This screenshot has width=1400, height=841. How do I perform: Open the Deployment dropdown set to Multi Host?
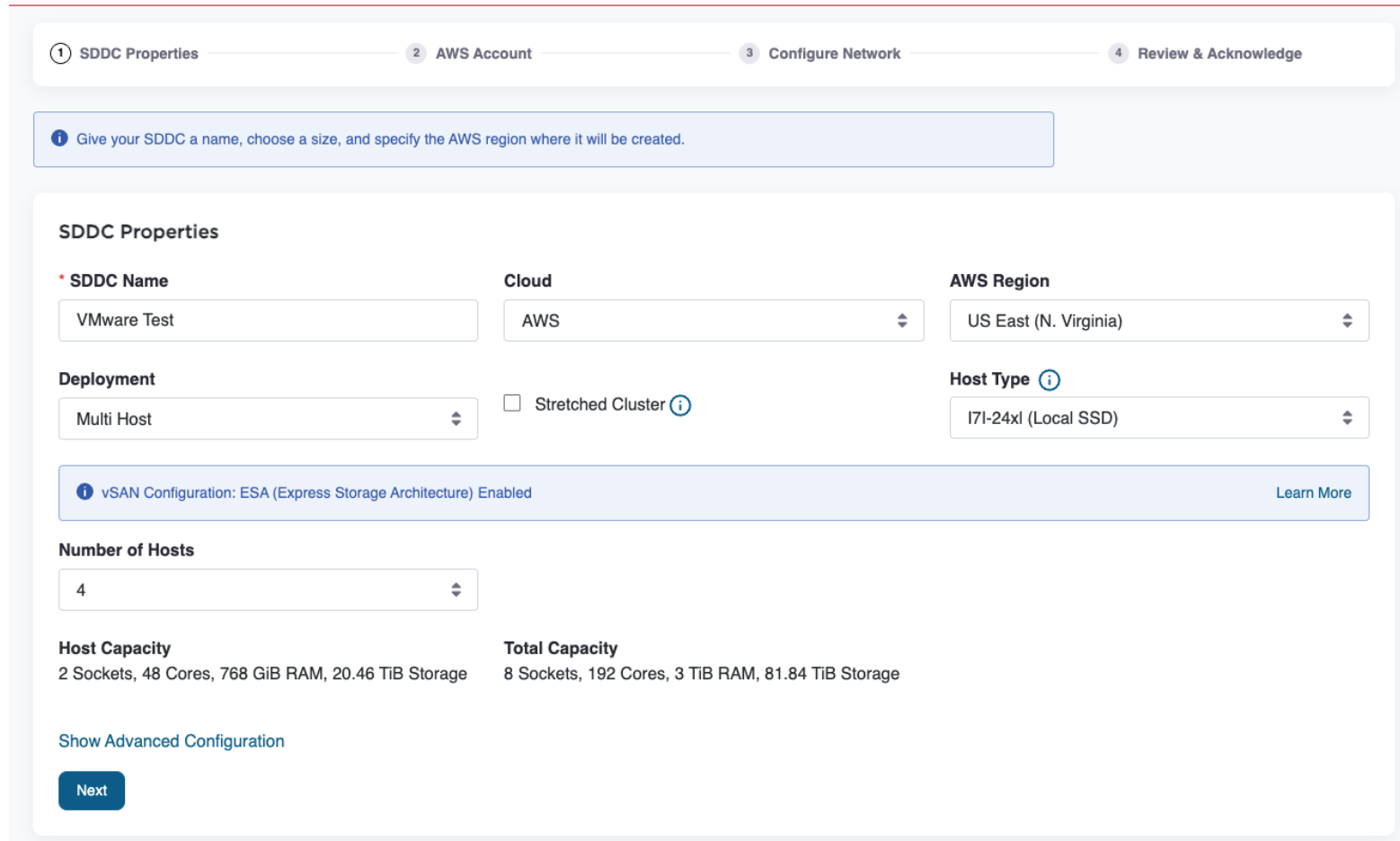click(x=268, y=419)
